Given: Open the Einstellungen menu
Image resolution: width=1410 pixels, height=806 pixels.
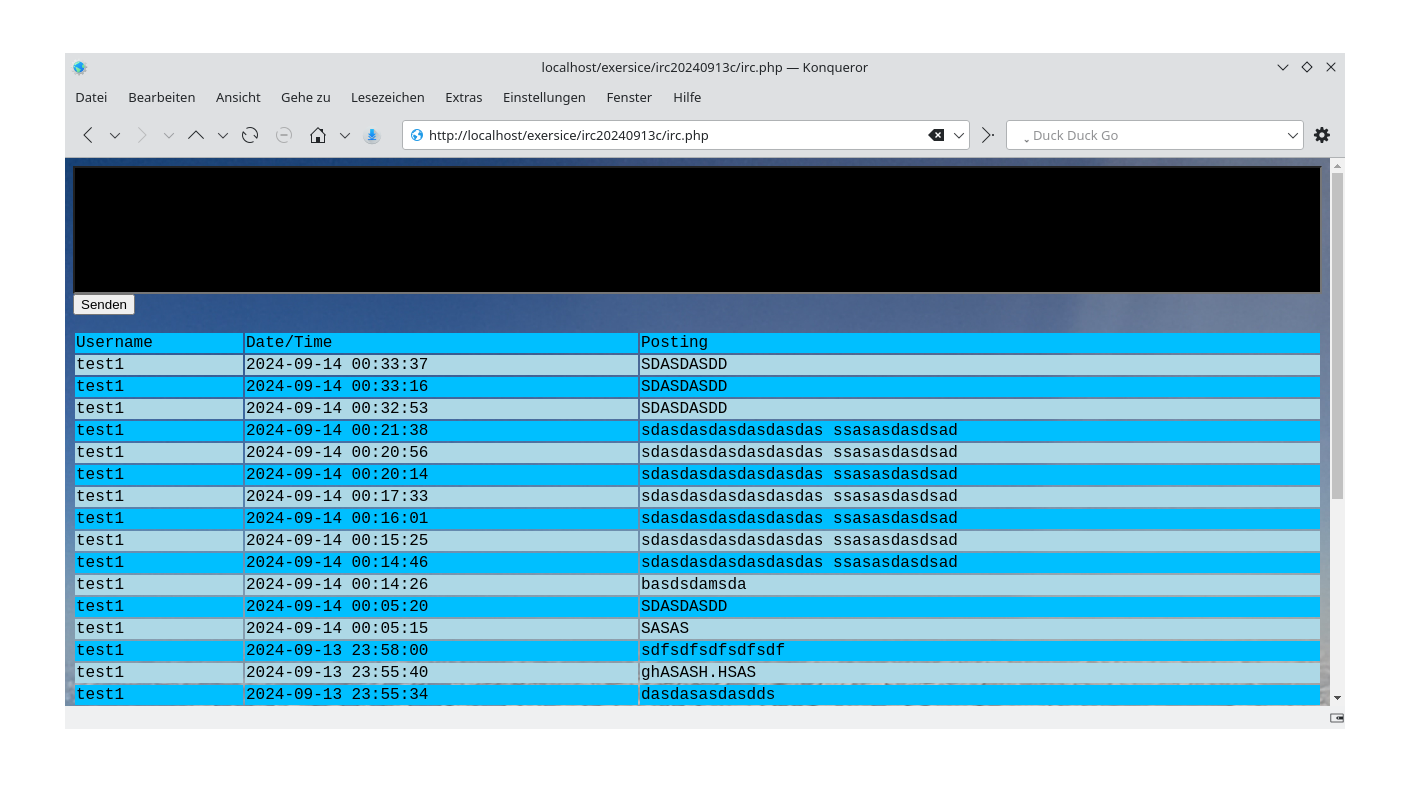Looking at the screenshot, I should [x=544, y=97].
